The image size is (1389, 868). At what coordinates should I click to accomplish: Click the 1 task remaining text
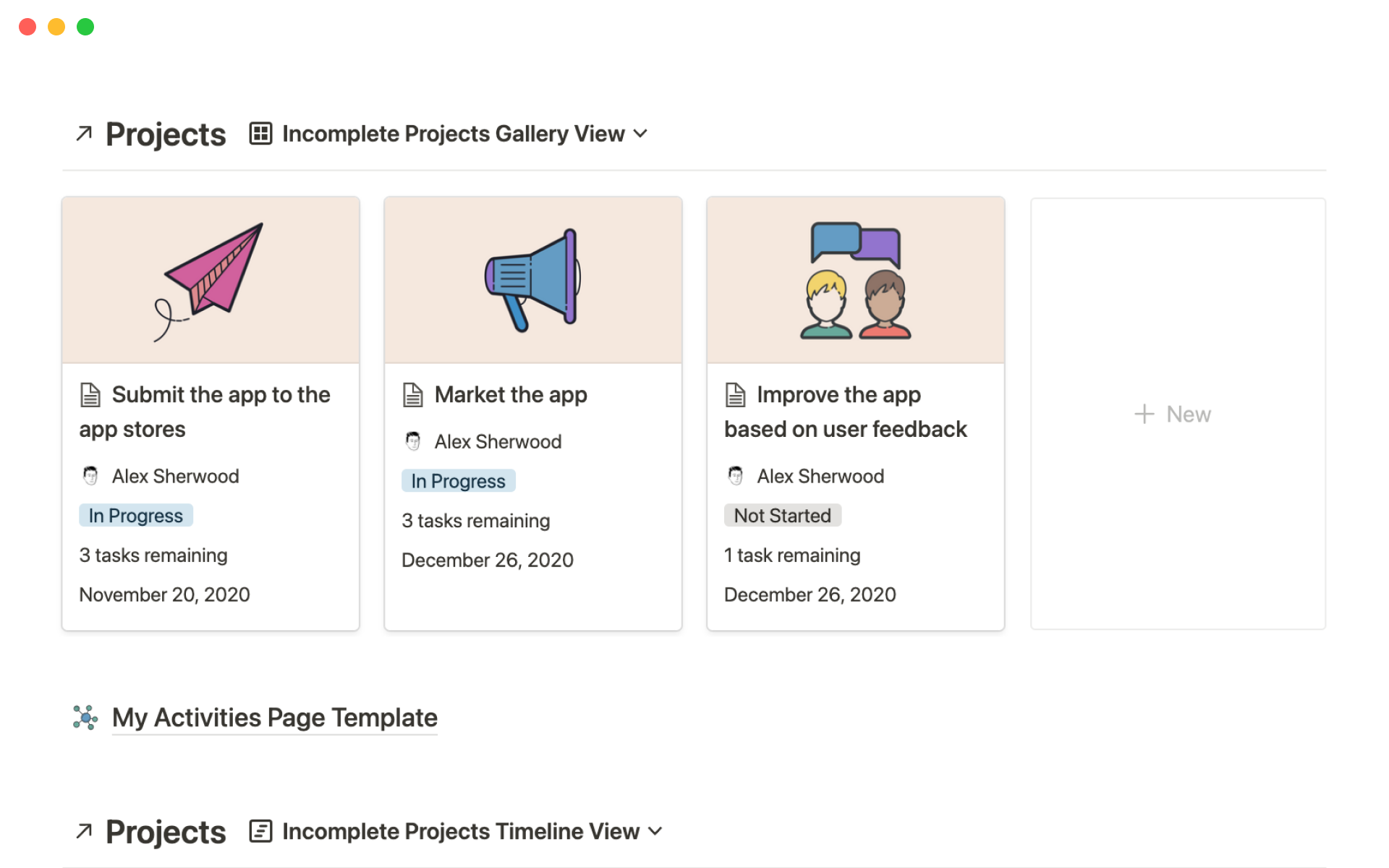(792, 556)
